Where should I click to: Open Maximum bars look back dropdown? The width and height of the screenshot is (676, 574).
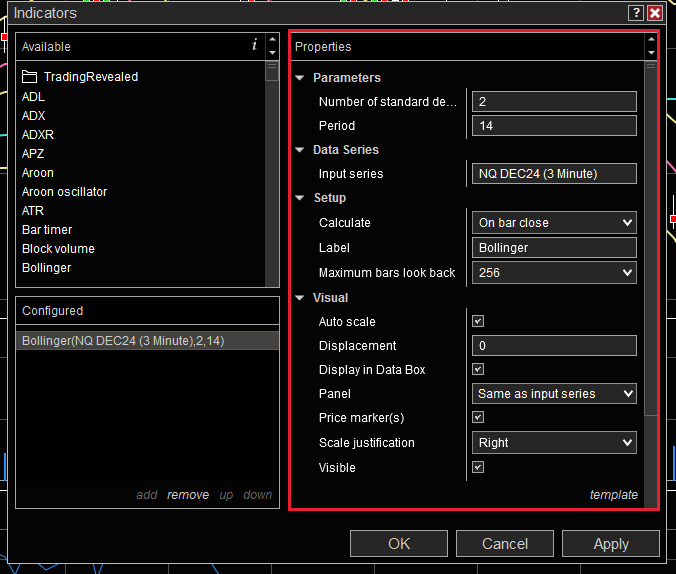554,272
